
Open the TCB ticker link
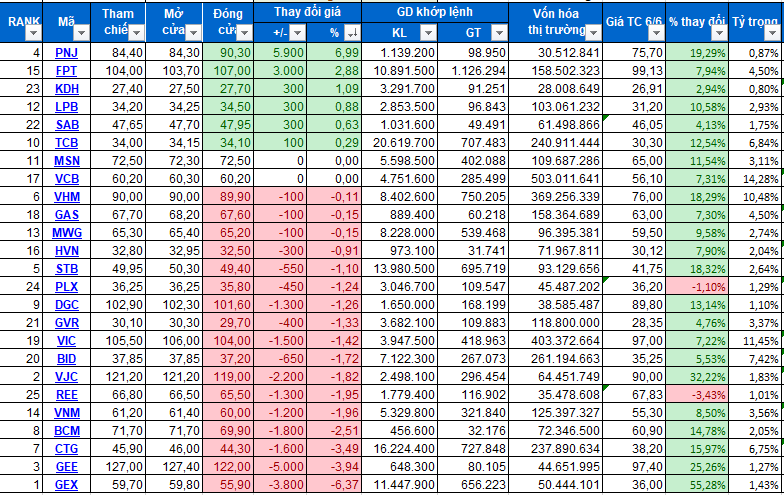coord(66,142)
